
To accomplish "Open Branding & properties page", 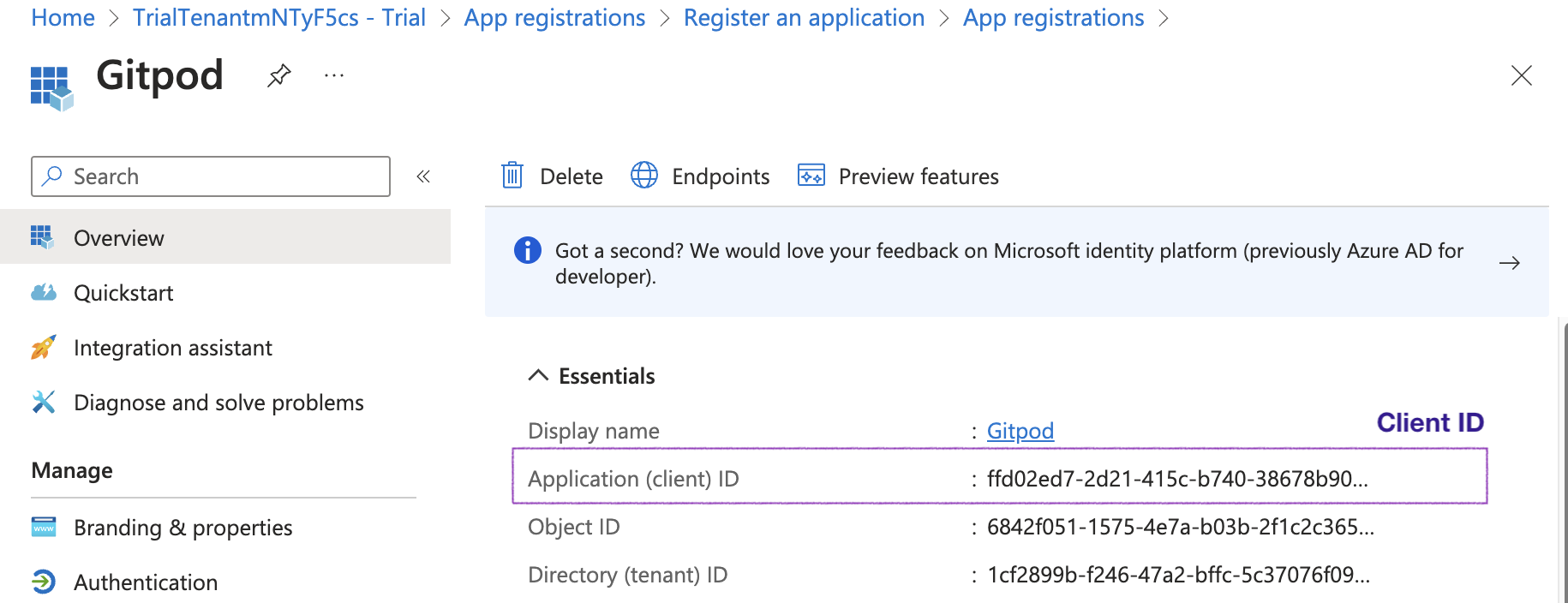I will tap(183, 528).
